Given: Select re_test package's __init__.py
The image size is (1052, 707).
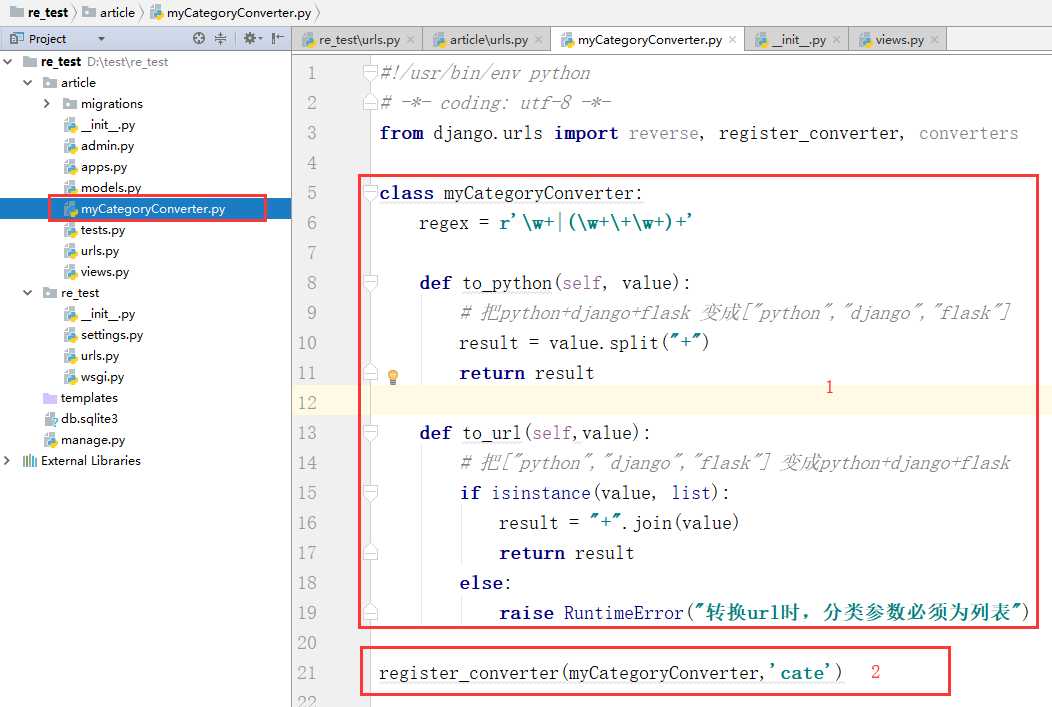Looking at the screenshot, I should (99, 314).
